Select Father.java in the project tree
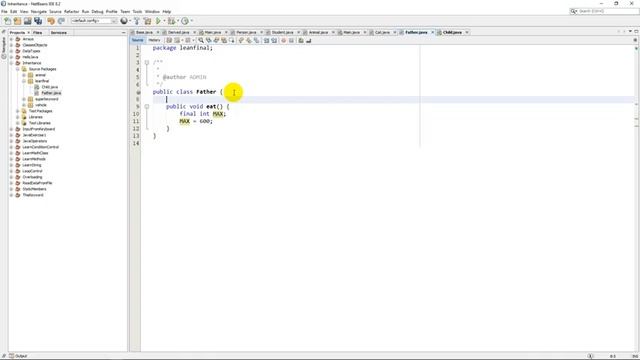640x360 pixels. click(51, 93)
